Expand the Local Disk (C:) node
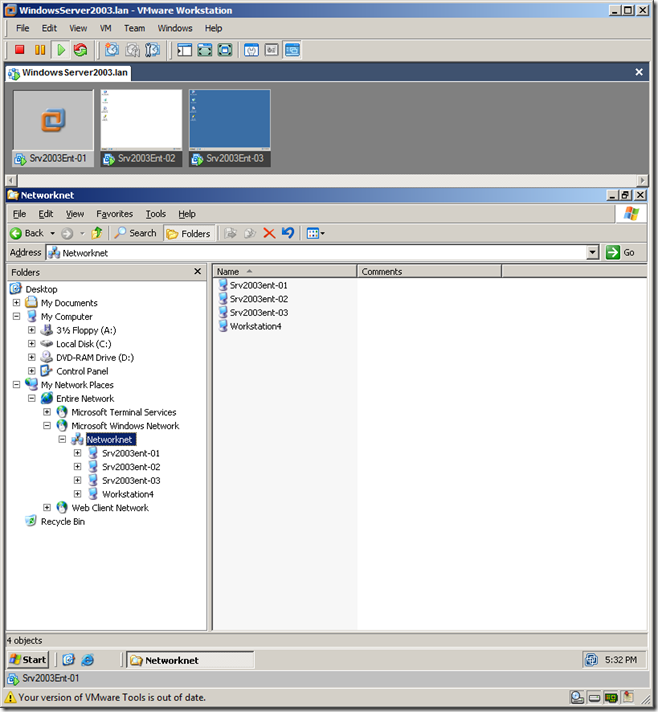The height and width of the screenshot is (712, 658). tap(32, 343)
